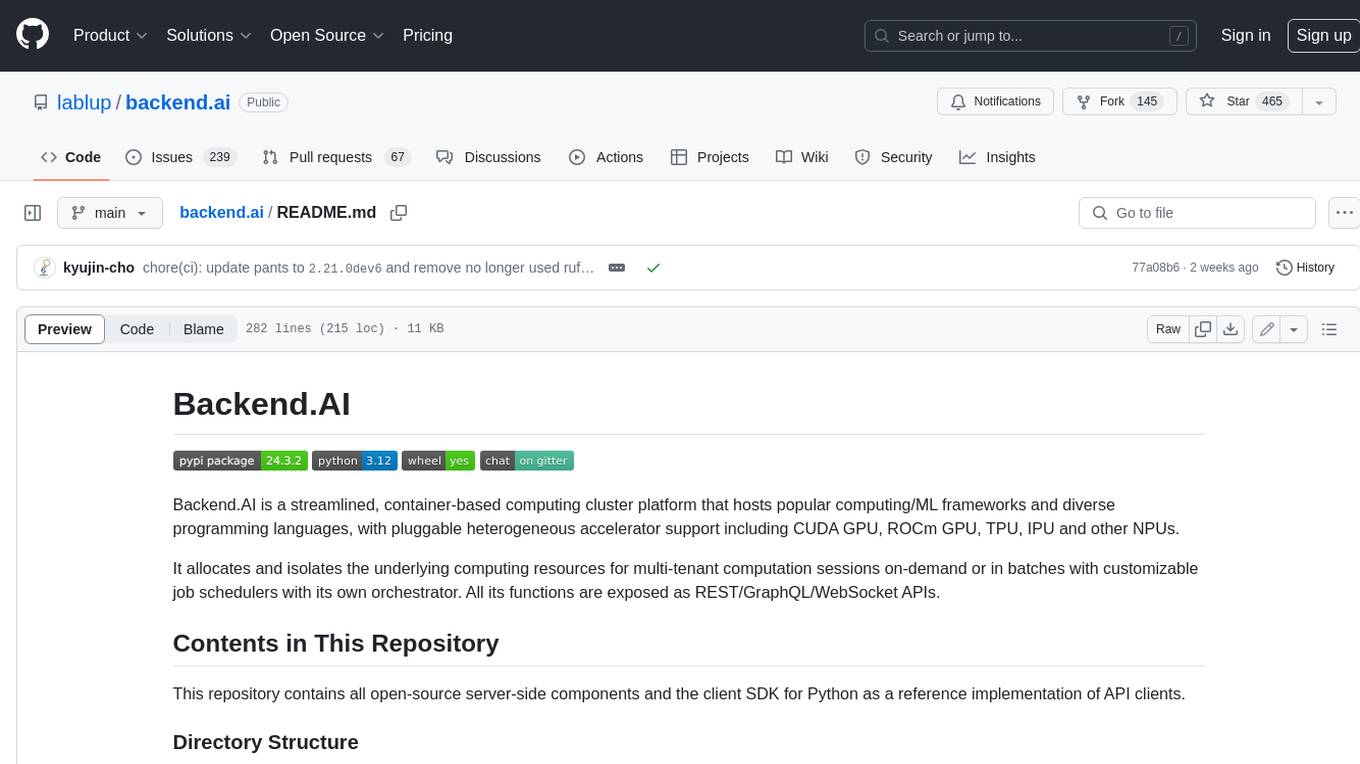The width and height of the screenshot is (1360, 764).
Task: Click the Directory Structure heading
Action: point(266,742)
